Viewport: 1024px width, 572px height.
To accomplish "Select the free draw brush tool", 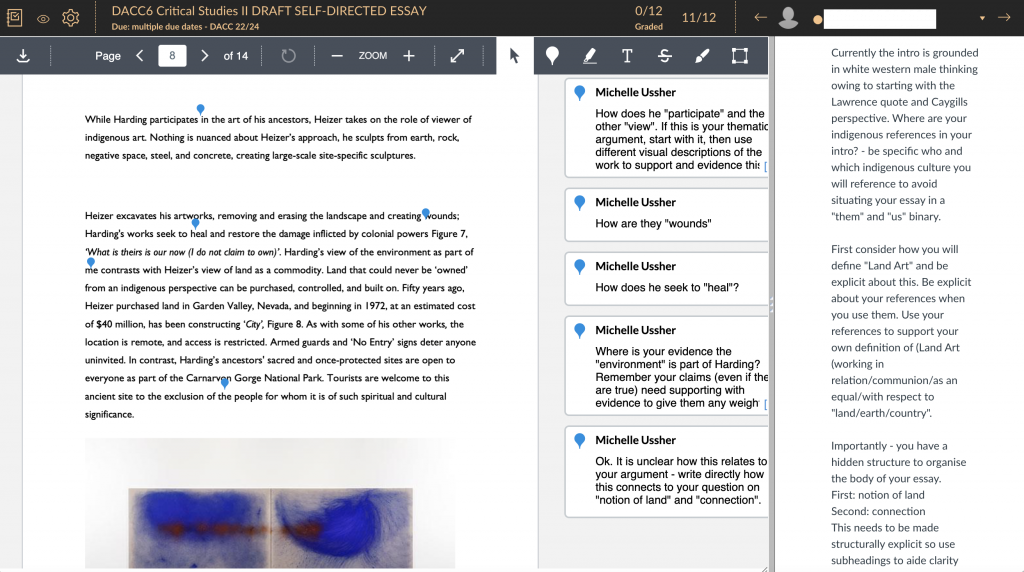I will [x=702, y=56].
